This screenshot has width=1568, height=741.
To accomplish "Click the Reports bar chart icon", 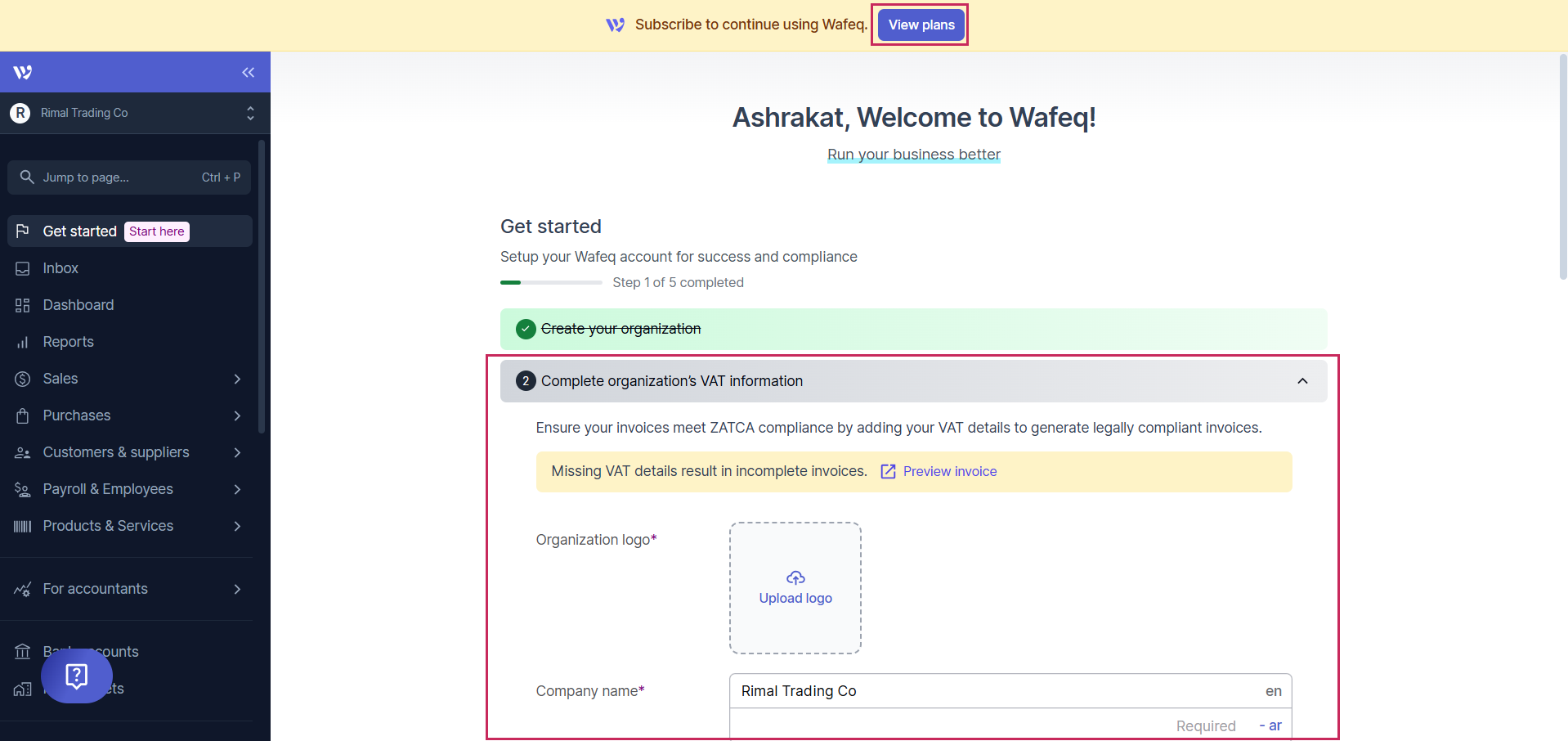I will tap(23, 342).
